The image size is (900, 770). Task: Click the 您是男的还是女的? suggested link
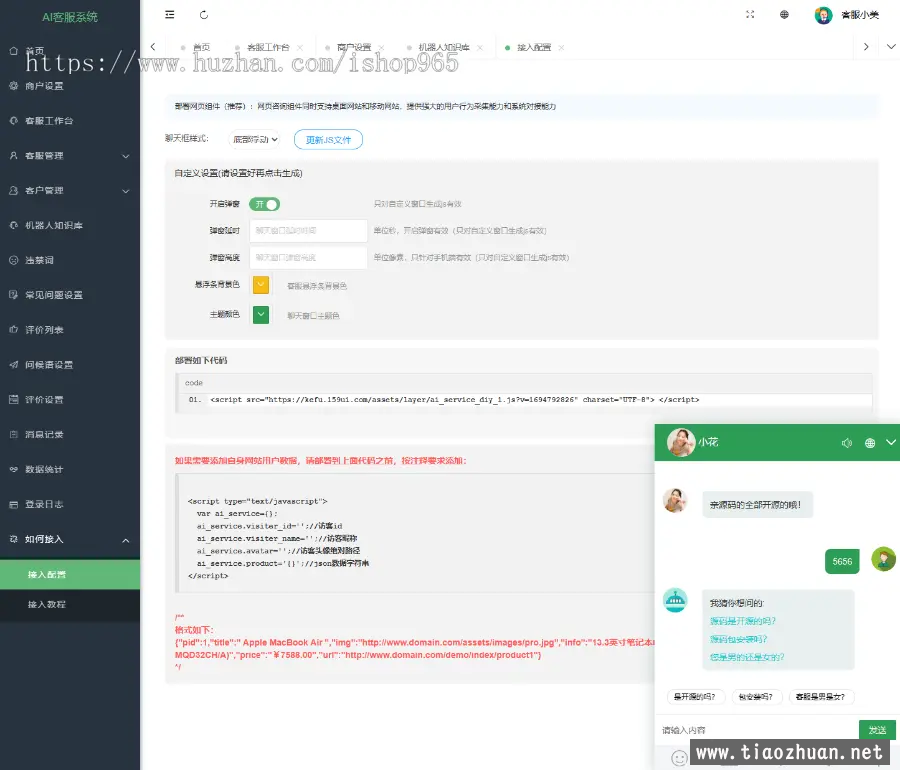coord(747,658)
